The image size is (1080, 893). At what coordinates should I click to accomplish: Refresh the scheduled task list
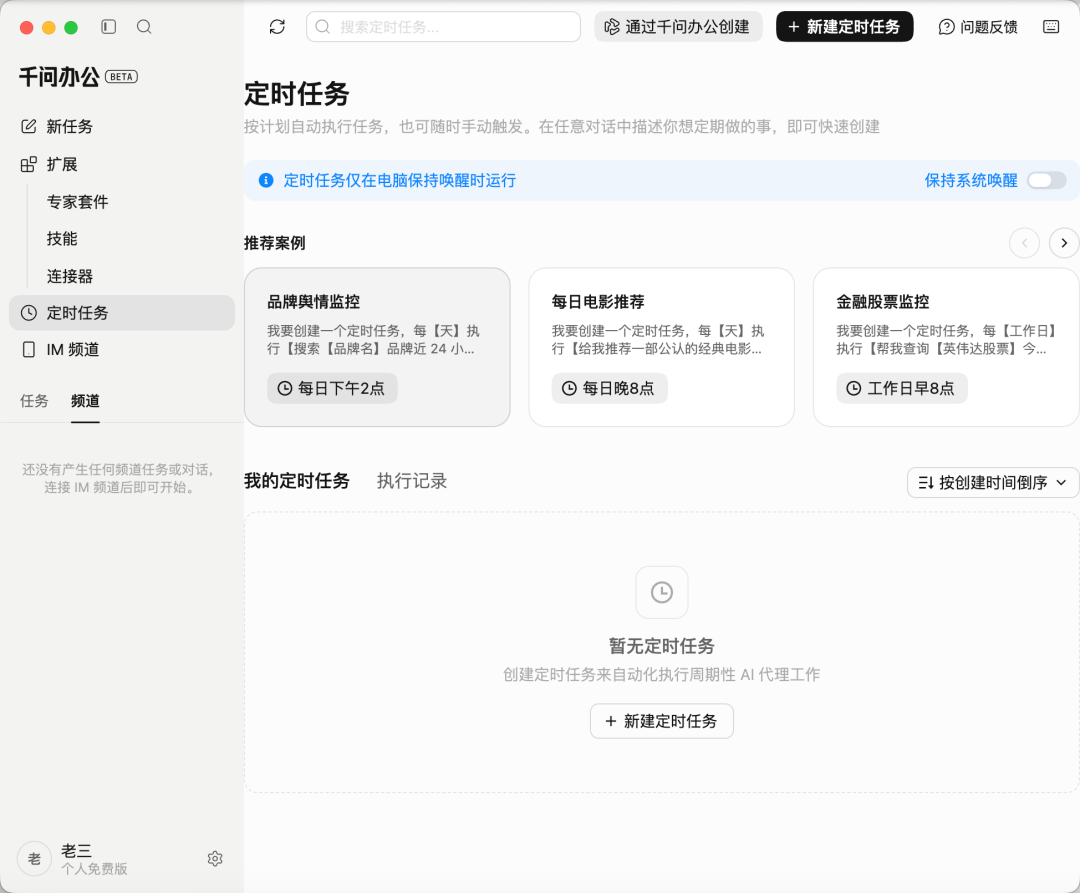(277, 27)
